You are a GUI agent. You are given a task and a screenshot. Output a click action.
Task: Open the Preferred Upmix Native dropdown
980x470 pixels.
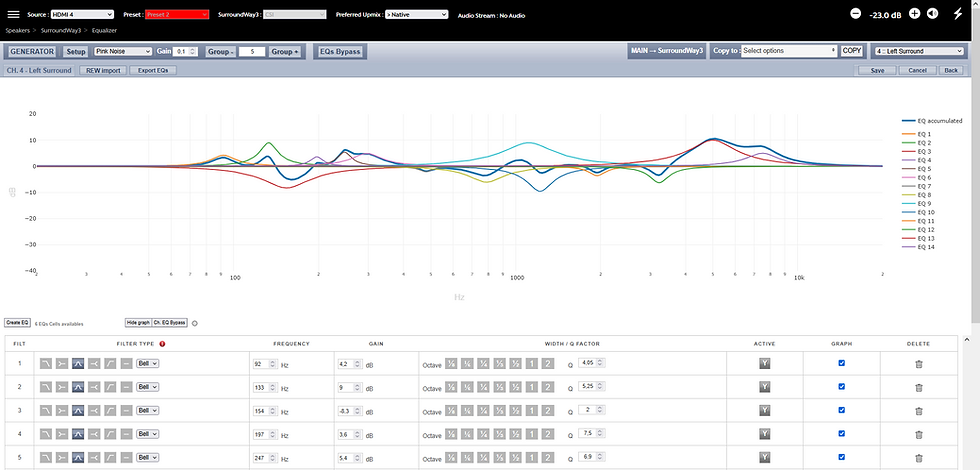(x=416, y=14)
